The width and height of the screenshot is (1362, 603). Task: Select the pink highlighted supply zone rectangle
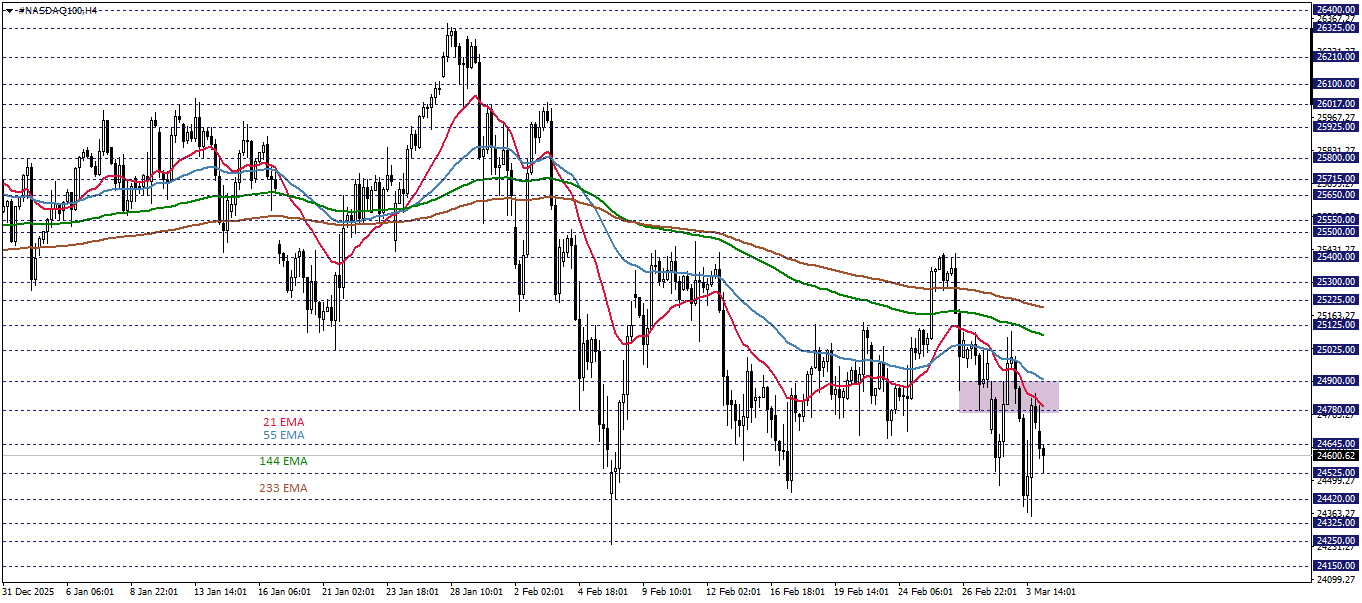[1008, 396]
